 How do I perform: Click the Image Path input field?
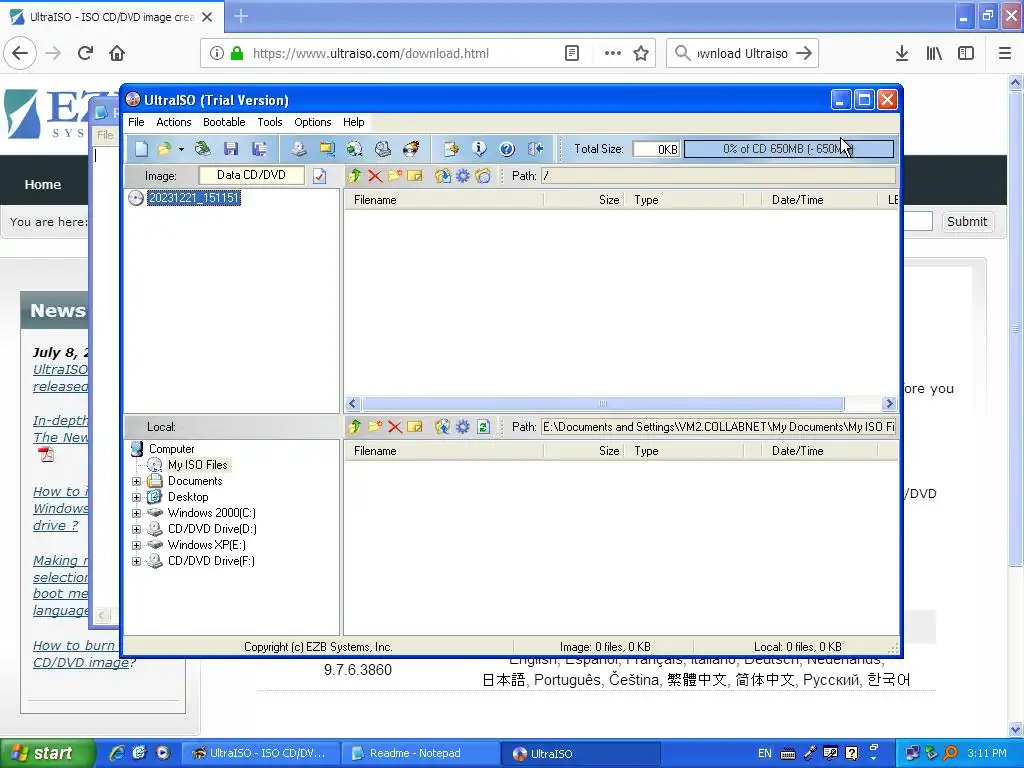[x=718, y=176]
